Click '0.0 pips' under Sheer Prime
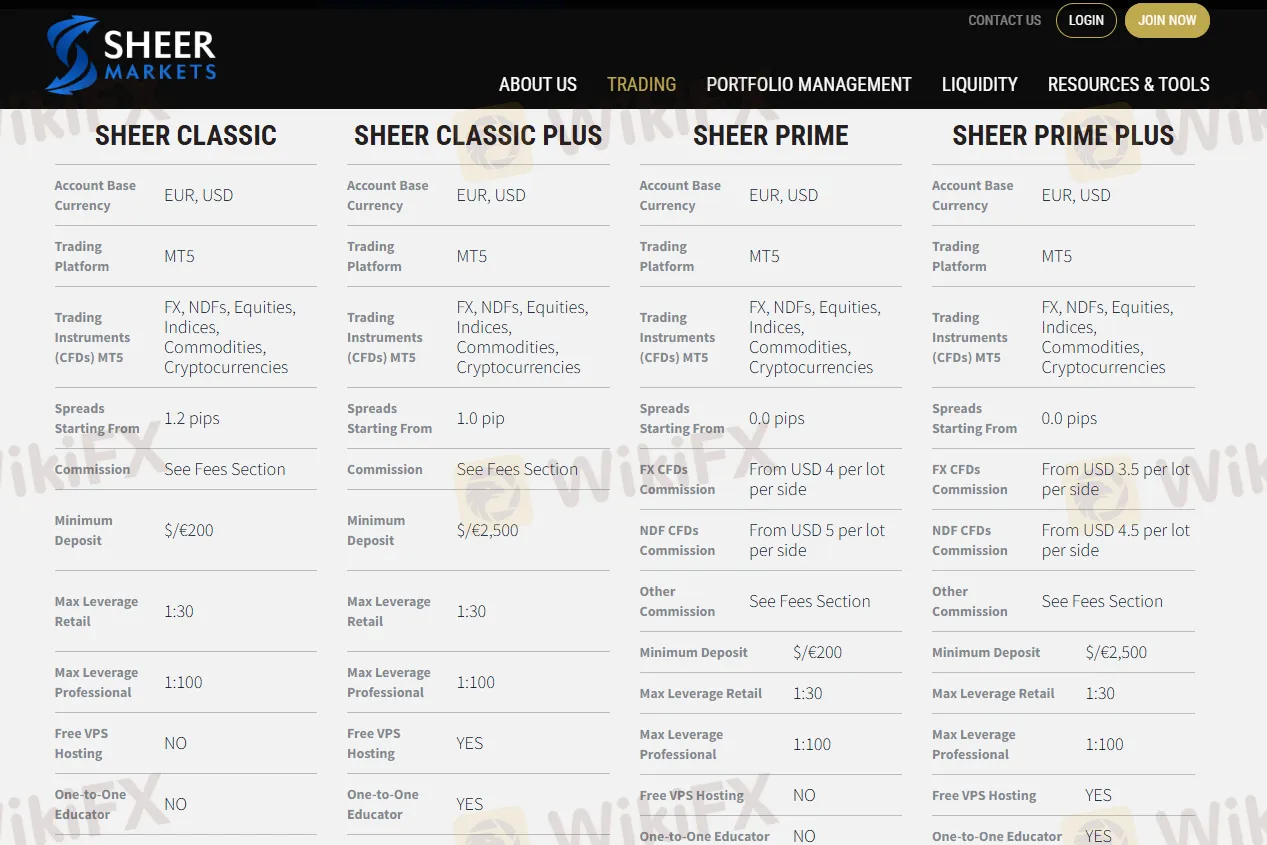 click(777, 418)
